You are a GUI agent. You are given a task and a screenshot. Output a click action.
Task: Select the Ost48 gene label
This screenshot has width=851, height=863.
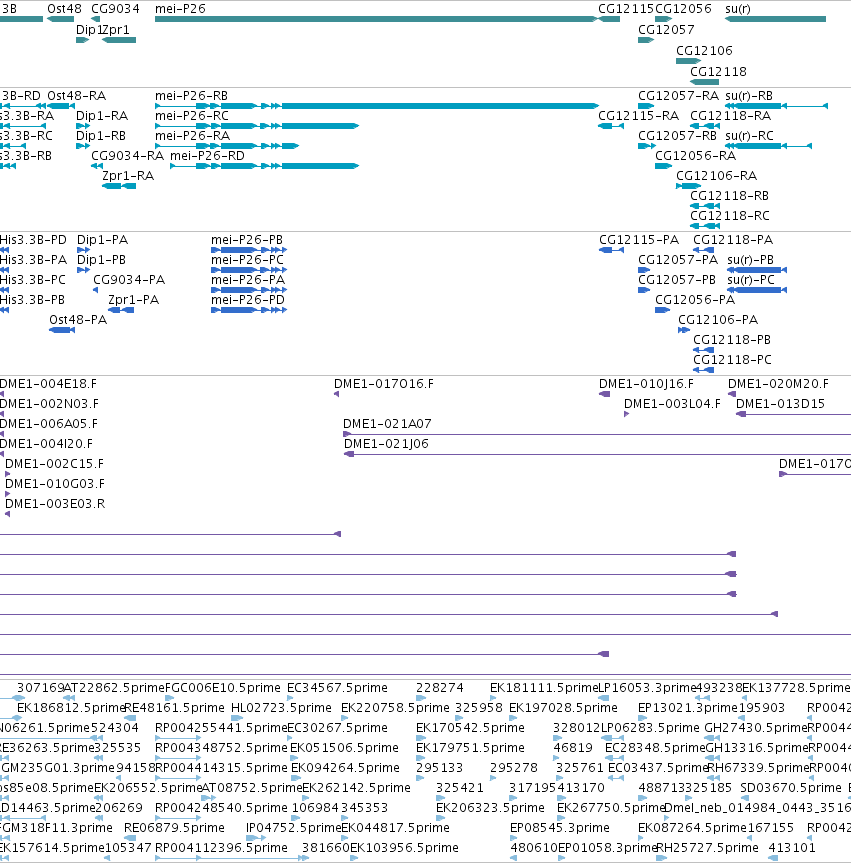pos(64,9)
